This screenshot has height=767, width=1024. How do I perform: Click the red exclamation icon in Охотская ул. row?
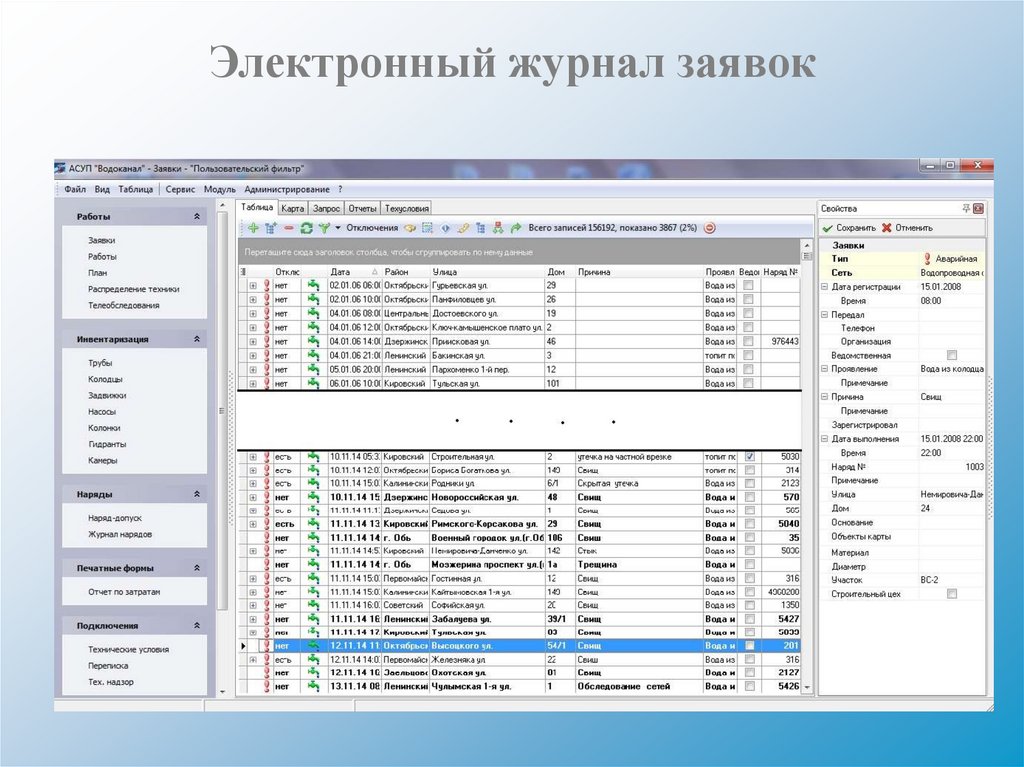(x=266, y=672)
